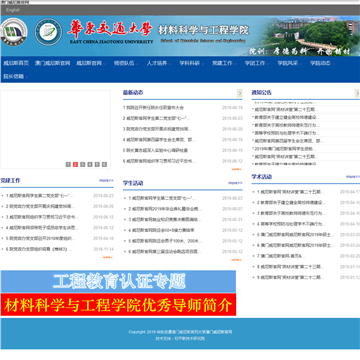Open the 通知公告 section heading
The height and width of the screenshot is (360, 360).
coord(261,92)
